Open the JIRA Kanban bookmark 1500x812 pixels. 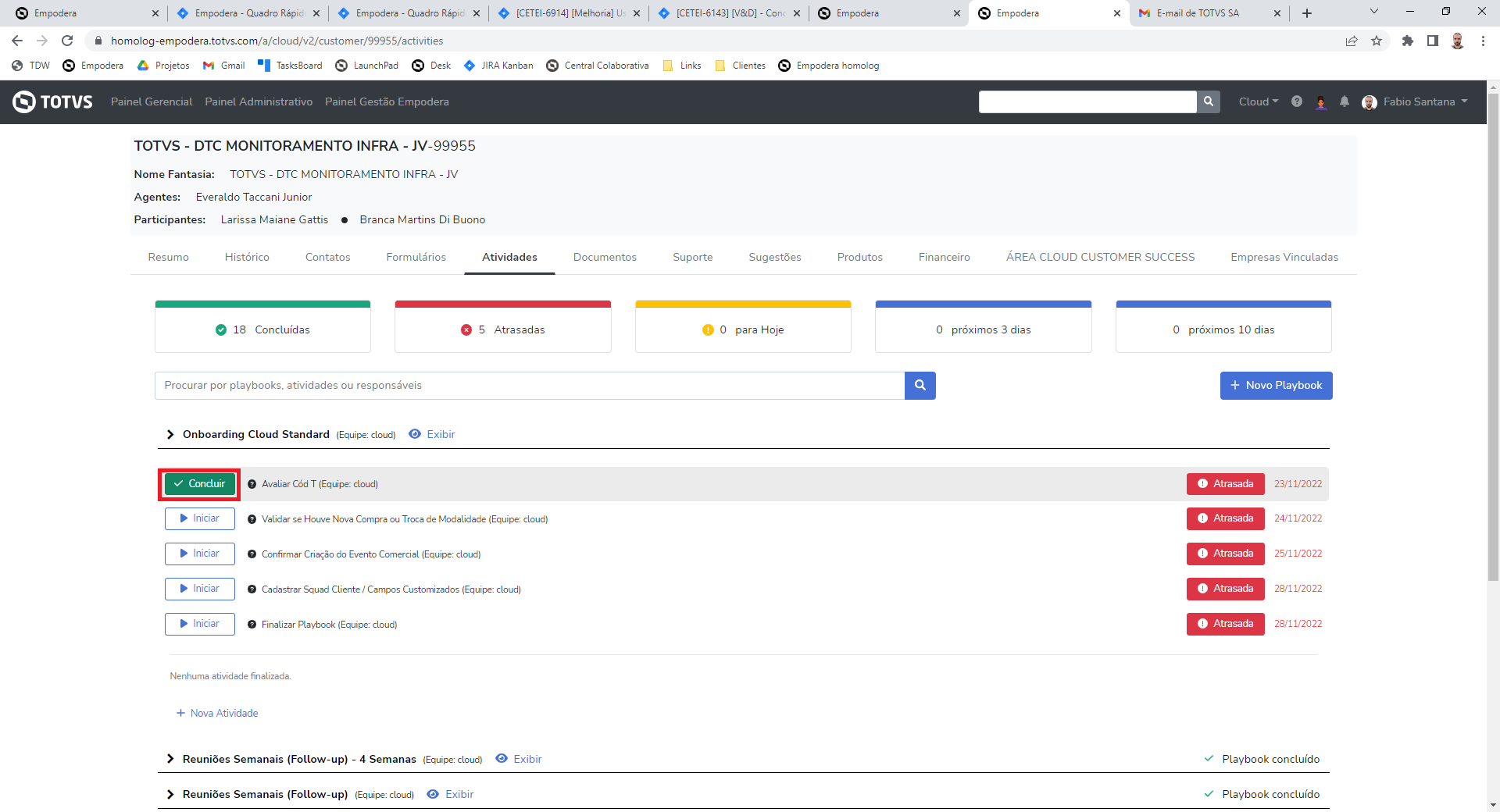(x=498, y=66)
